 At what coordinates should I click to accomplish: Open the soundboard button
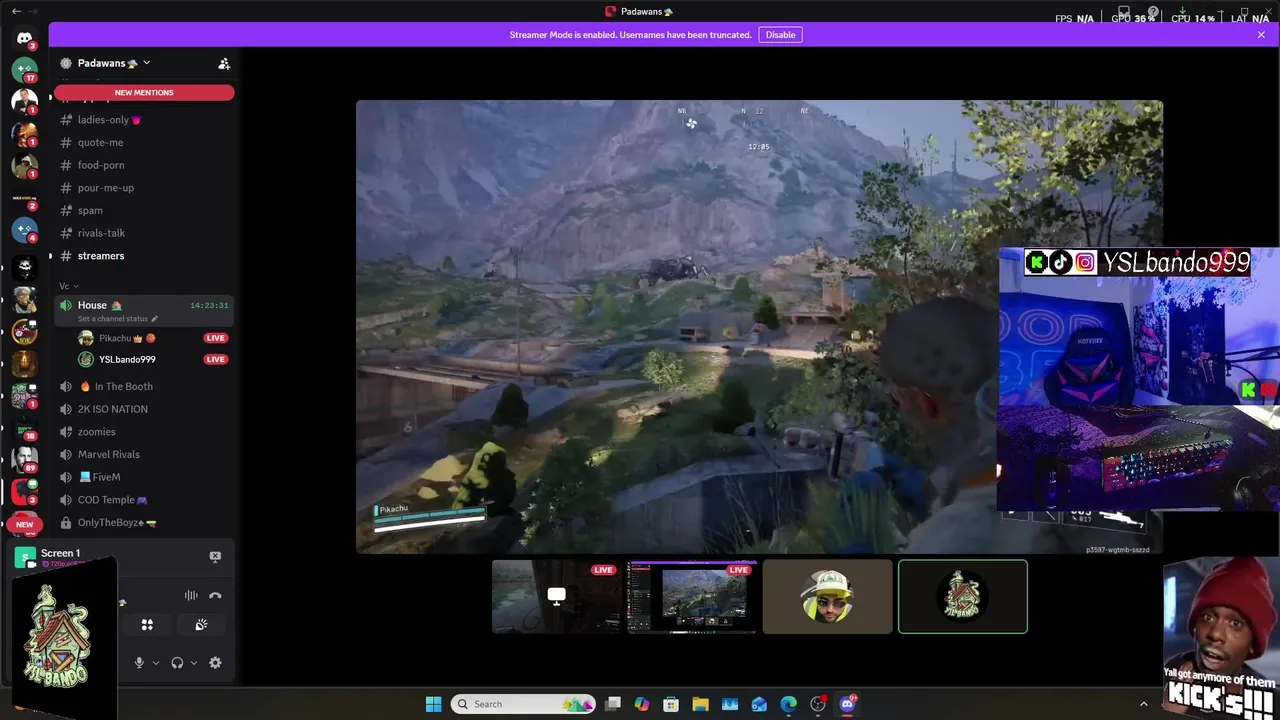tap(201, 624)
